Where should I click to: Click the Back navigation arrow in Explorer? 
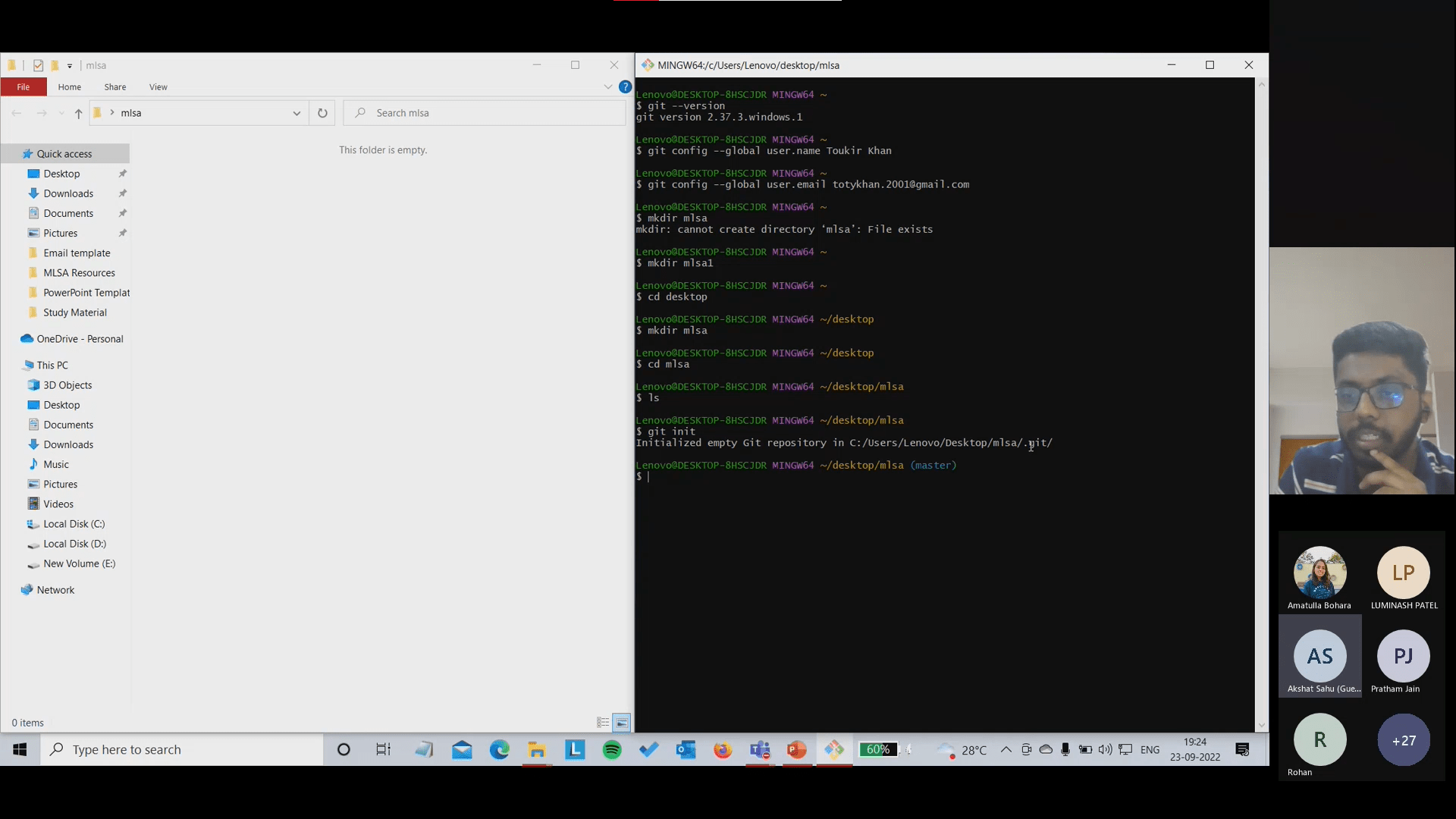17,113
